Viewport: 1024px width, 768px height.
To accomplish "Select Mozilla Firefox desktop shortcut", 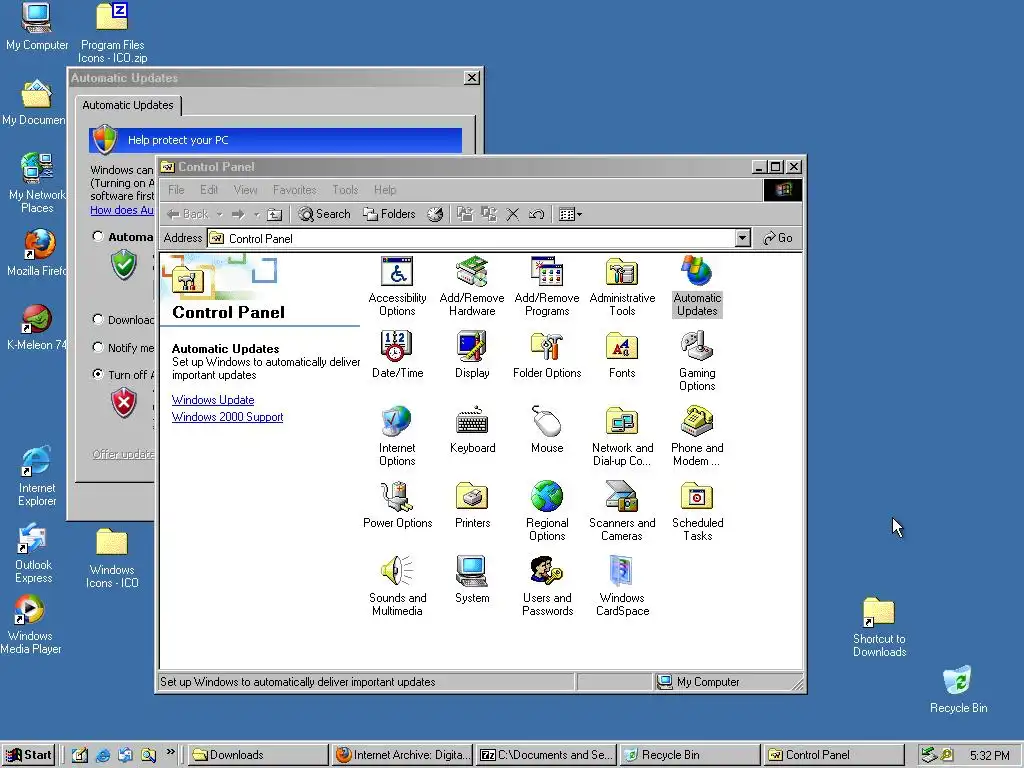I will (37, 253).
